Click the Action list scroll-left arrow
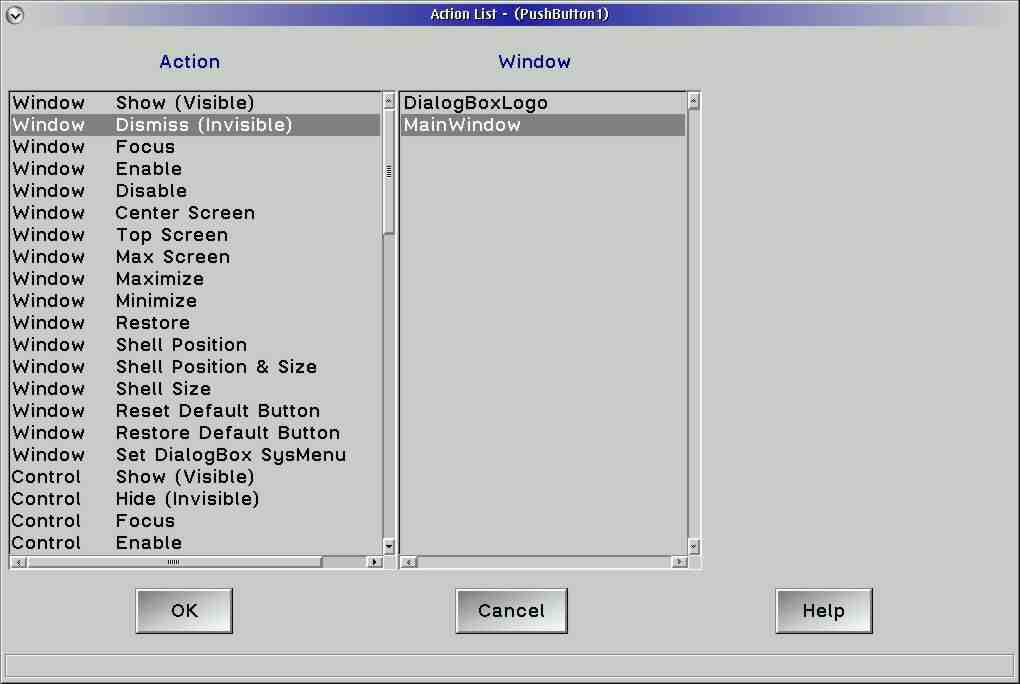The height and width of the screenshot is (684, 1020). pos(19,562)
